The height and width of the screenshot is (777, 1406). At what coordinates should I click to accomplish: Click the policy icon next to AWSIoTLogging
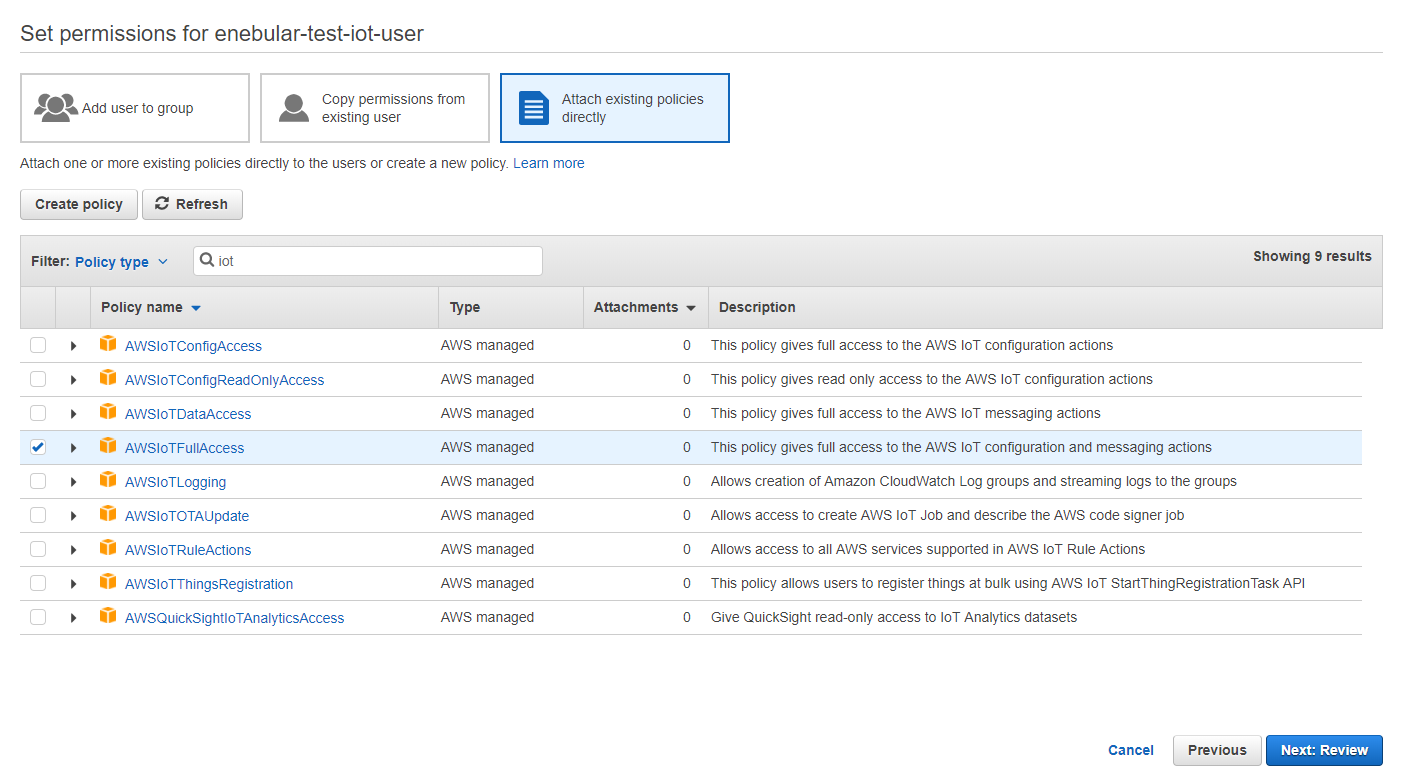(x=108, y=480)
